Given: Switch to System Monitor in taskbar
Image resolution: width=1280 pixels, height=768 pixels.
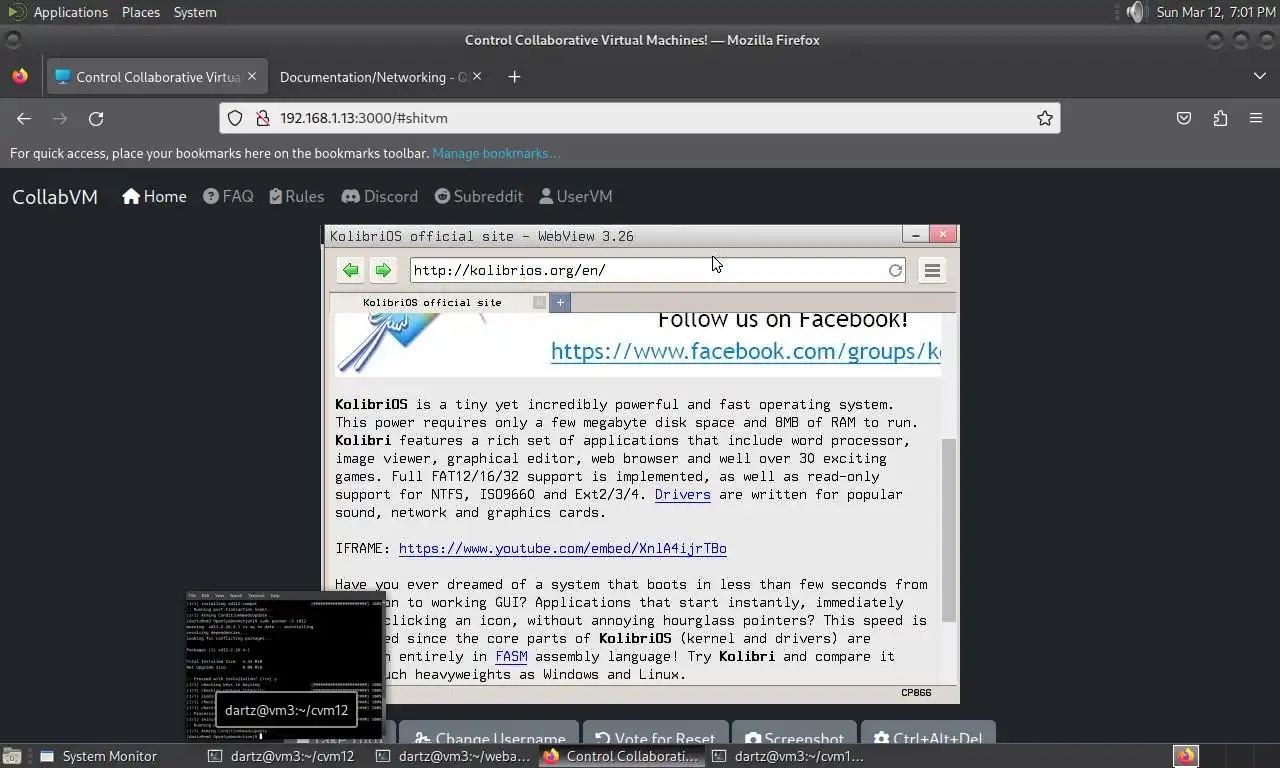Looking at the screenshot, I should click(98, 756).
